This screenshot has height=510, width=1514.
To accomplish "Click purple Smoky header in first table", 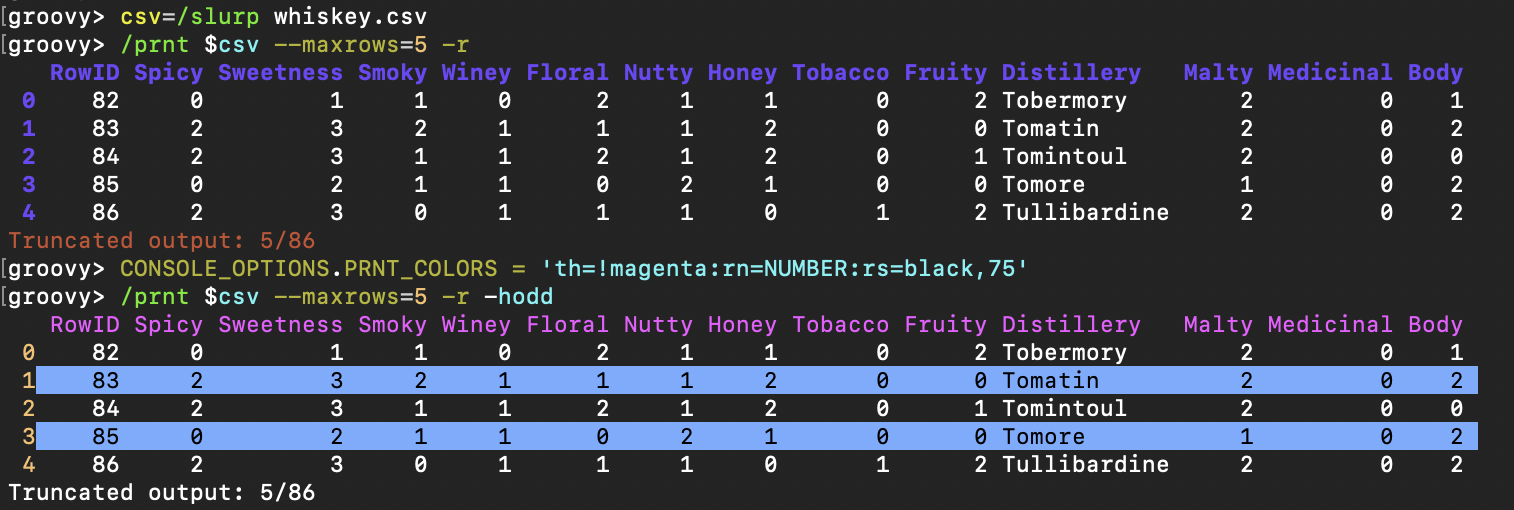I will (x=392, y=73).
